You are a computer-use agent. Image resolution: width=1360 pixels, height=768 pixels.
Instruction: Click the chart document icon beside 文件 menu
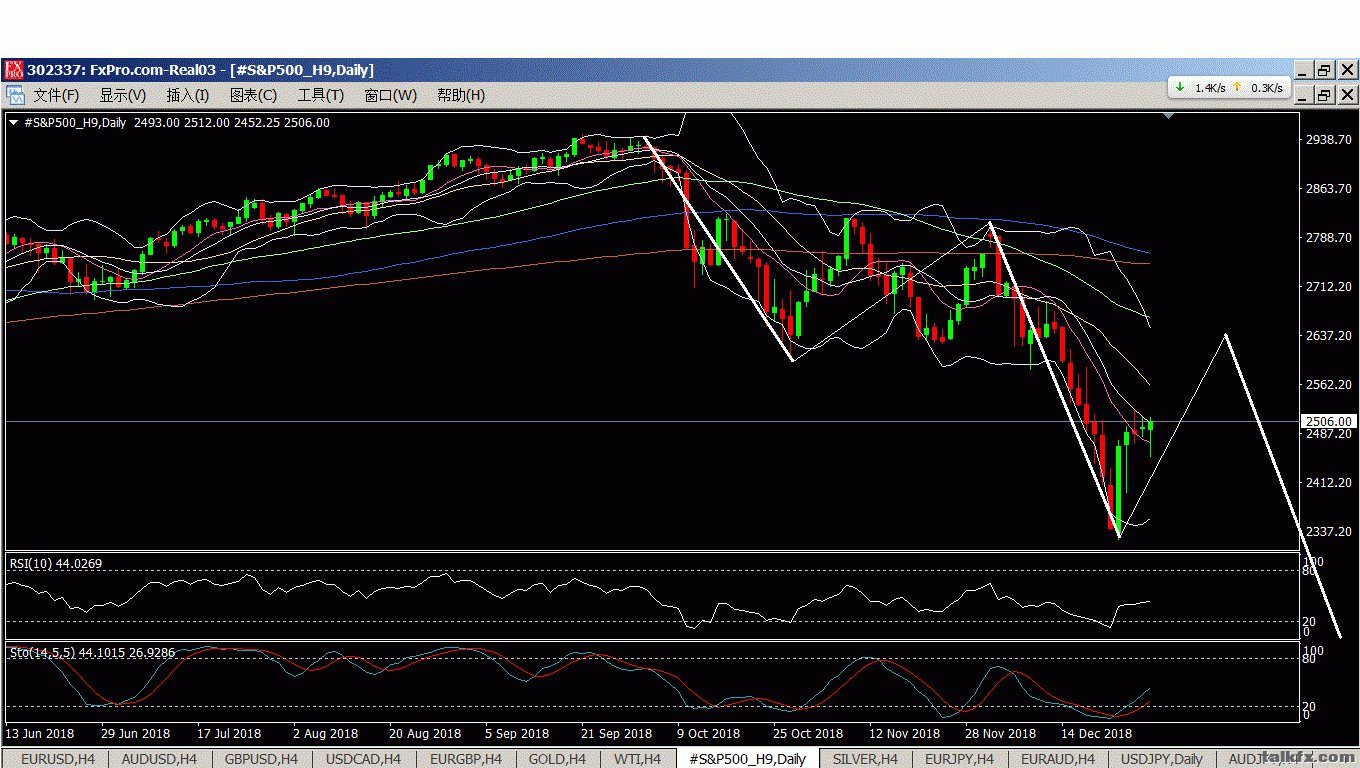pos(15,95)
